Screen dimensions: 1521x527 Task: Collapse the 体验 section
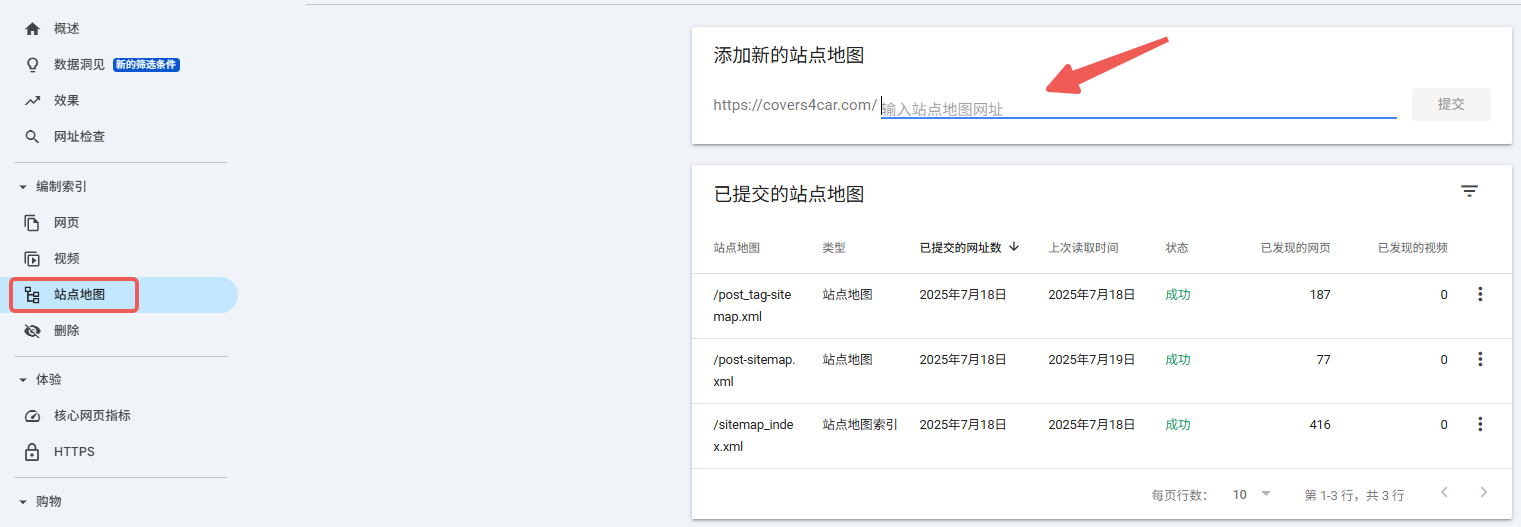tap(23, 380)
